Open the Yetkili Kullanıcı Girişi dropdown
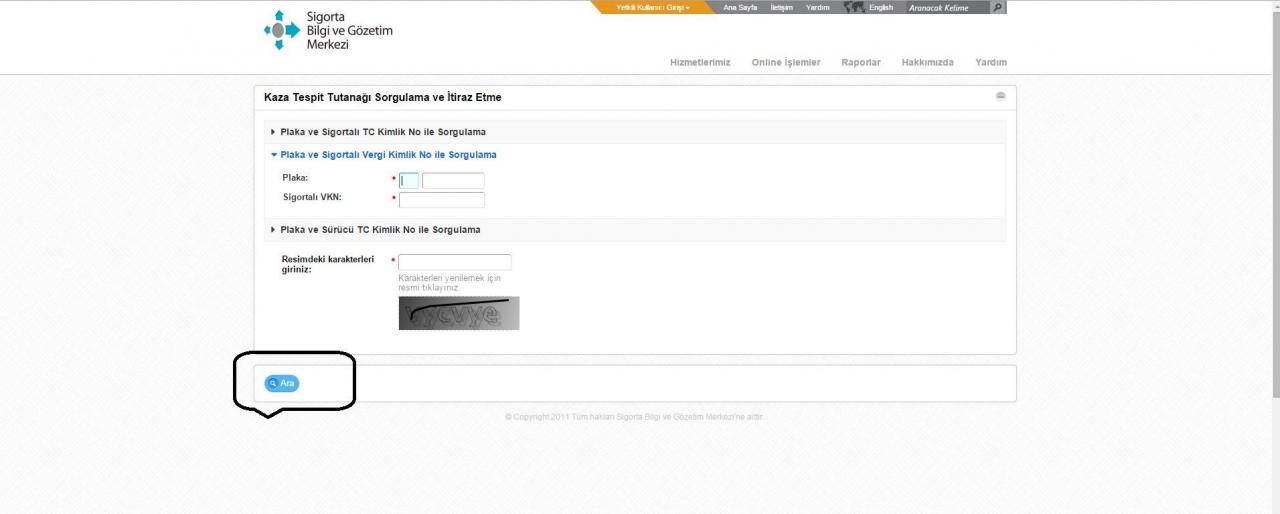Viewport: 1280px width, 514px height. point(653,7)
